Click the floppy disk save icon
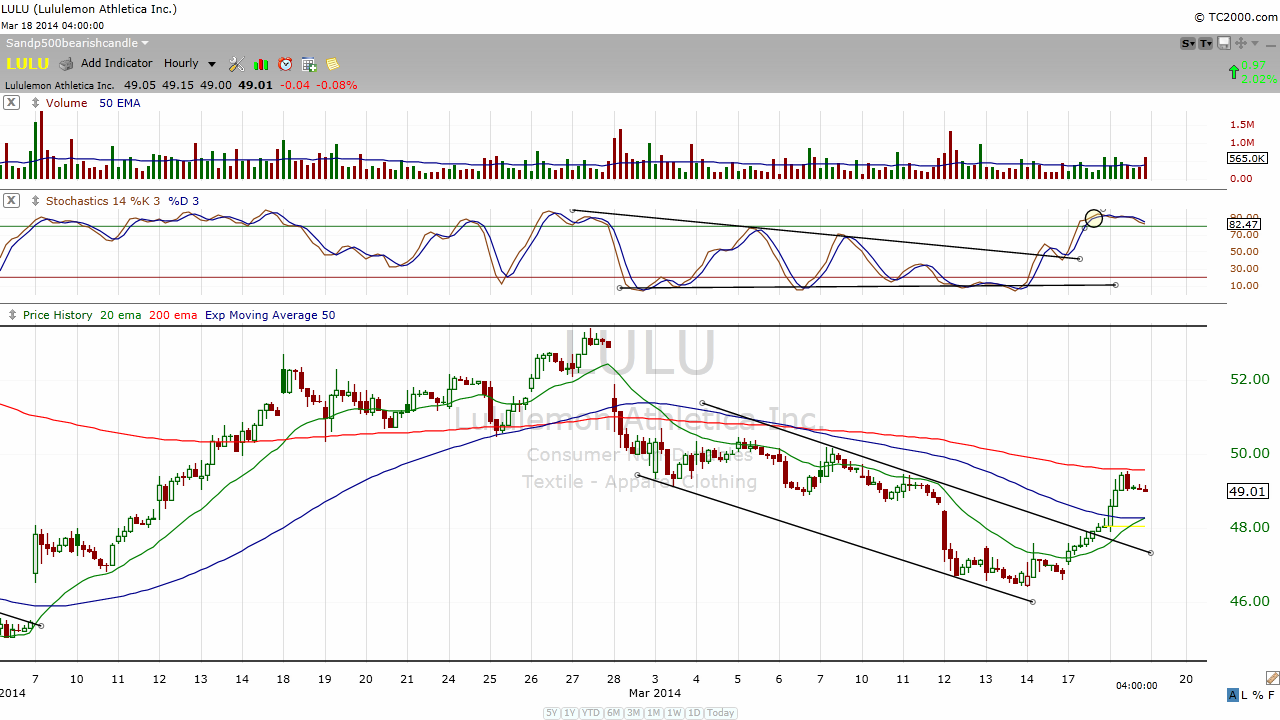 click(x=1224, y=43)
